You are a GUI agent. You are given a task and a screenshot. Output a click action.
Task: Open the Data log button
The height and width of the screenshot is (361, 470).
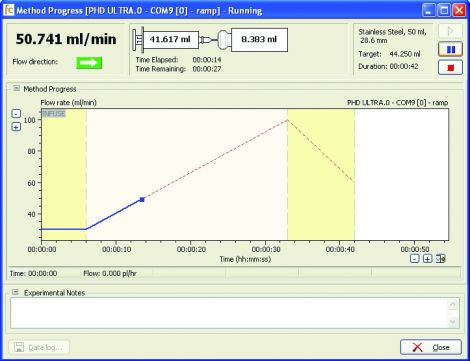point(39,347)
